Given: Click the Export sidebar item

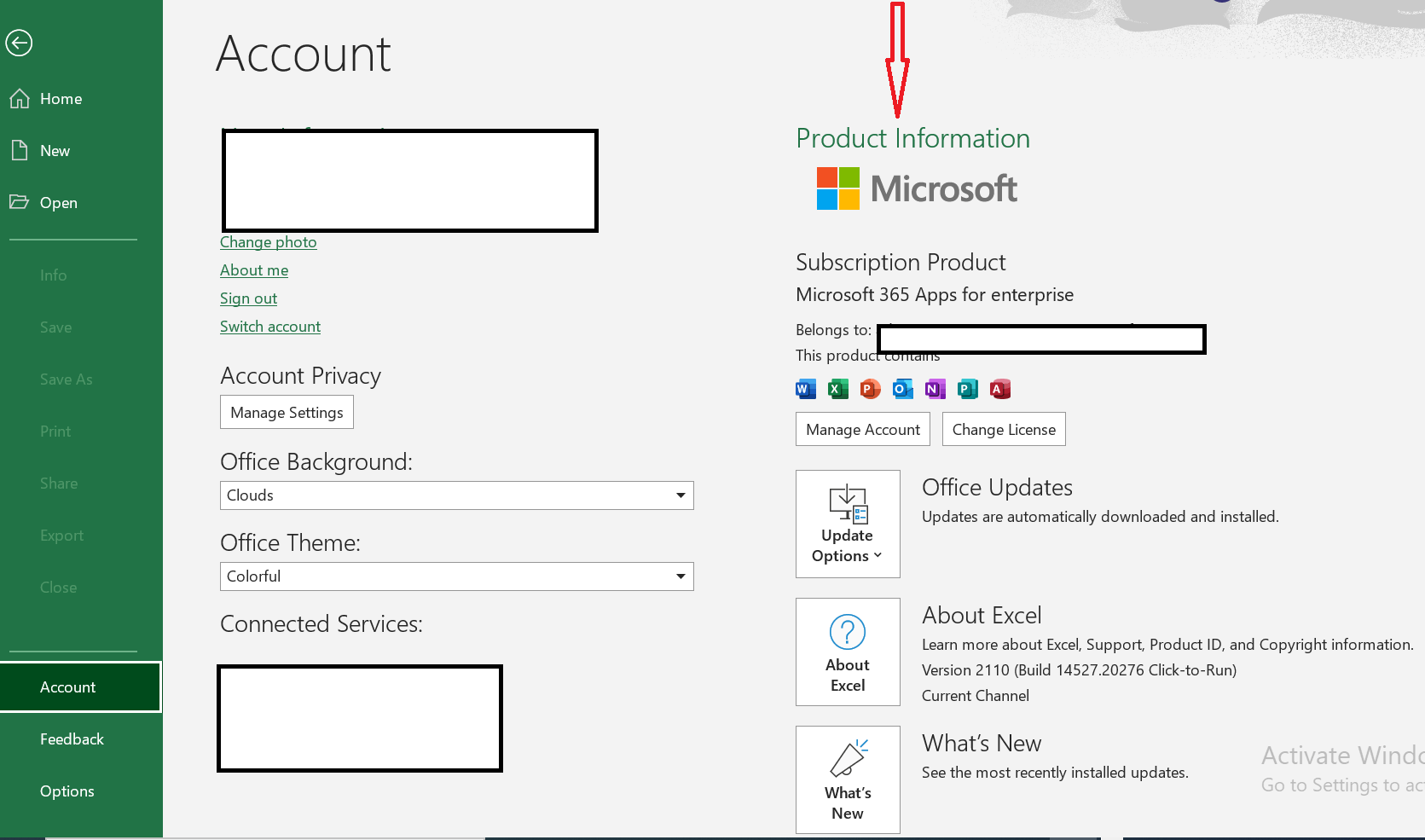Looking at the screenshot, I should 81,536.
